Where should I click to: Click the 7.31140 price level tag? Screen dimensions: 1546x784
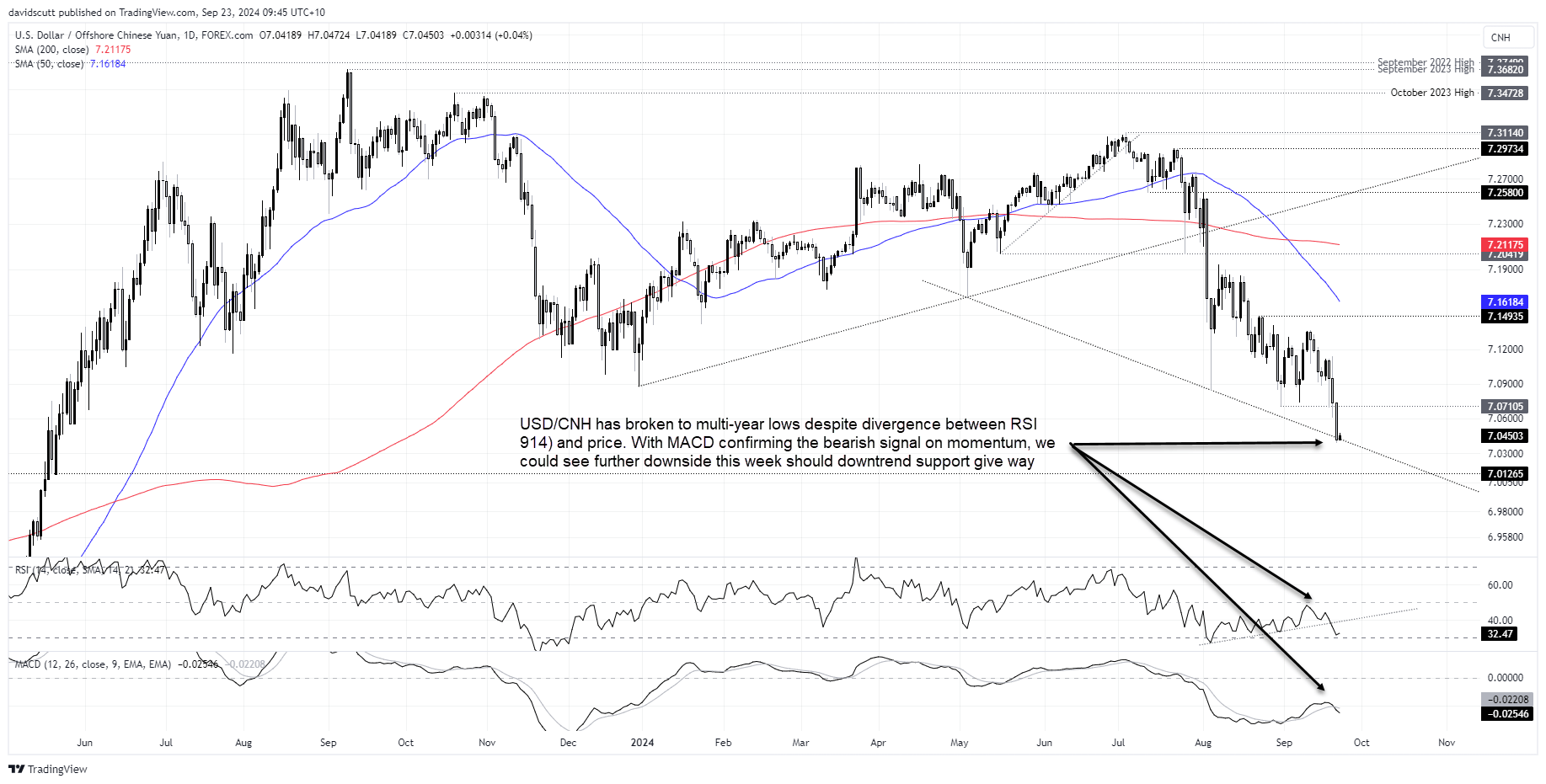(x=1505, y=133)
